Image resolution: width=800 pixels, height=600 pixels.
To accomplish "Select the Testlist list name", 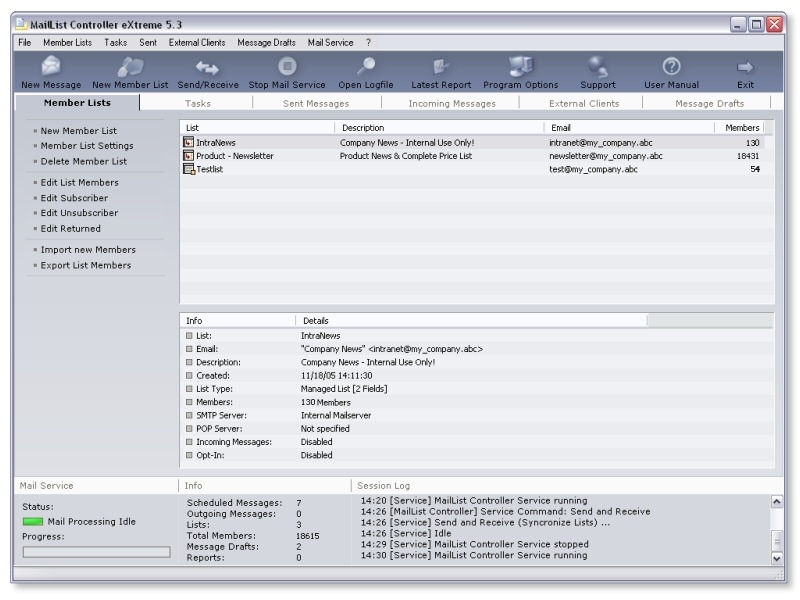I will [210, 169].
